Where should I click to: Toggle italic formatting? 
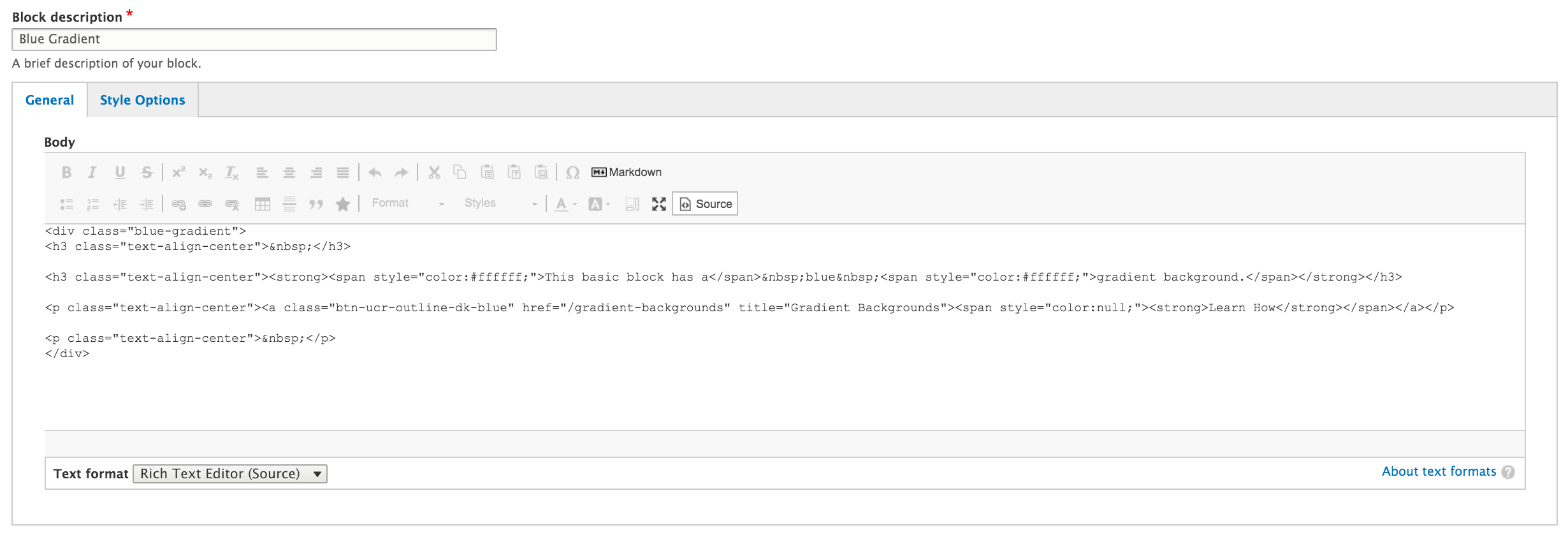pos(92,172)
